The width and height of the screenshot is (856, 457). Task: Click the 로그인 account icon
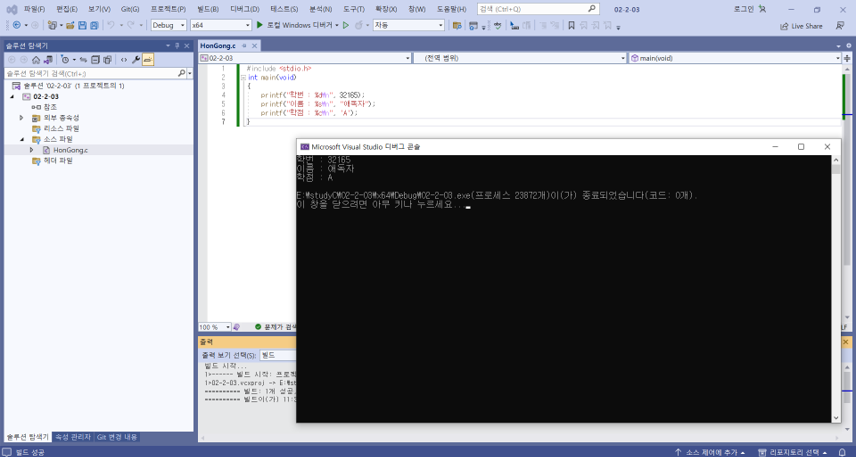(x=762, y=9)
